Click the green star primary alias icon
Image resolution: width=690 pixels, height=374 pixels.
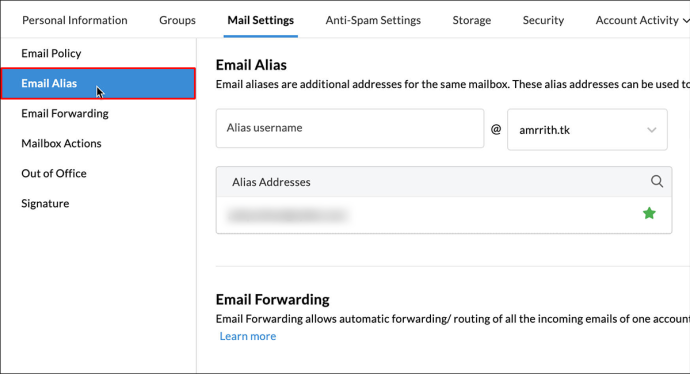coord(649,213)
